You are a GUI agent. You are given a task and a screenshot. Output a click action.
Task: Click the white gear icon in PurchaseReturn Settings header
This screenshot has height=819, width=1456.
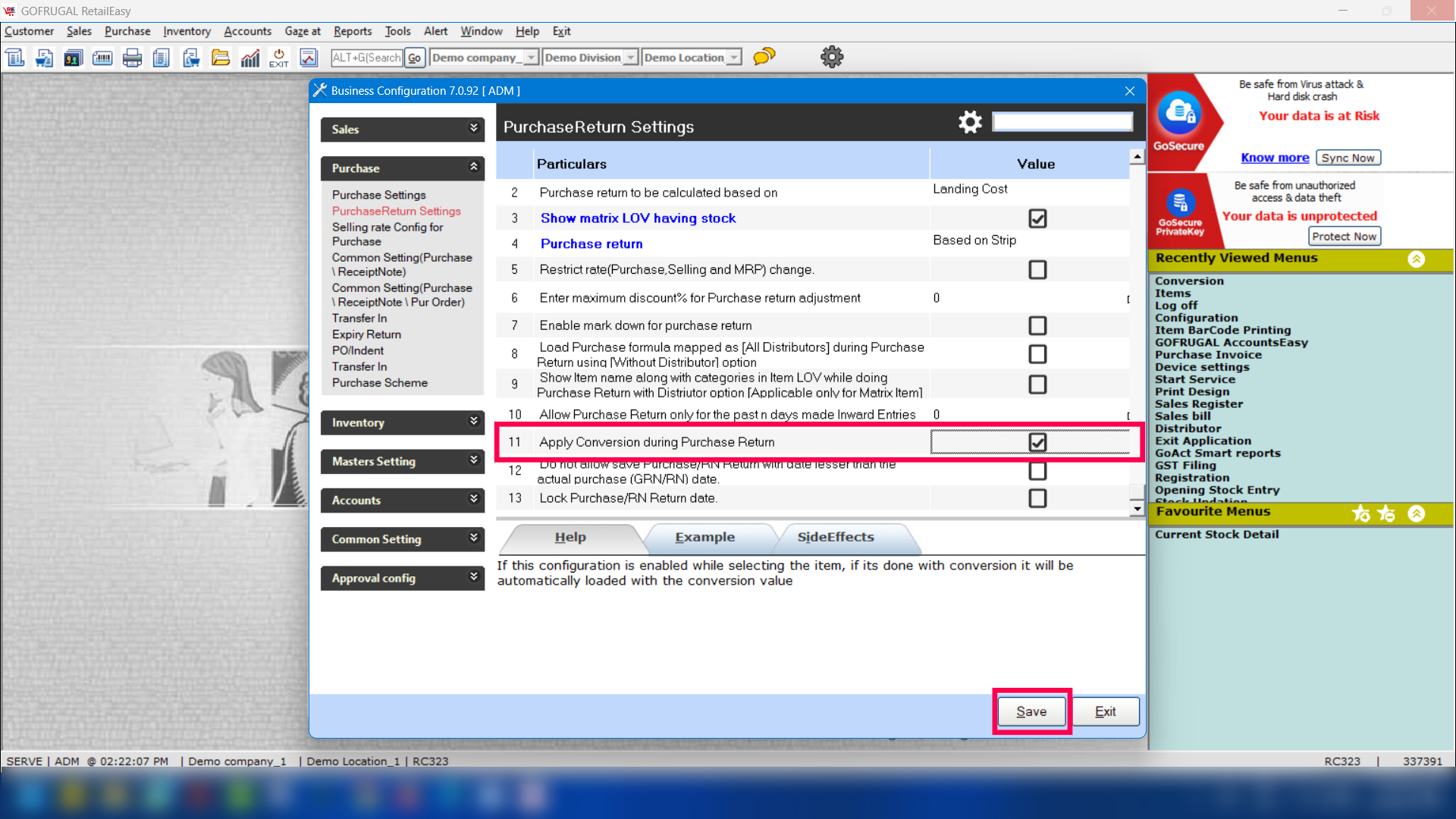pos(970,123)
